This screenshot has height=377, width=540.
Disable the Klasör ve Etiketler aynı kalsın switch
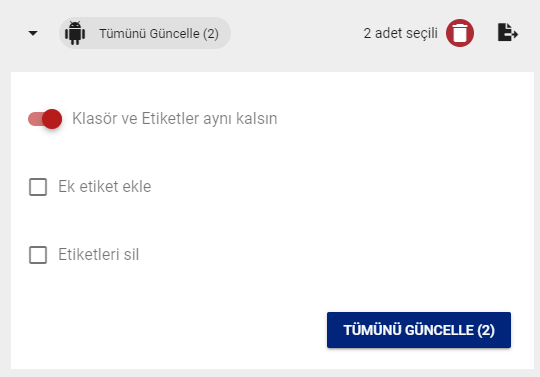(45, 119)
